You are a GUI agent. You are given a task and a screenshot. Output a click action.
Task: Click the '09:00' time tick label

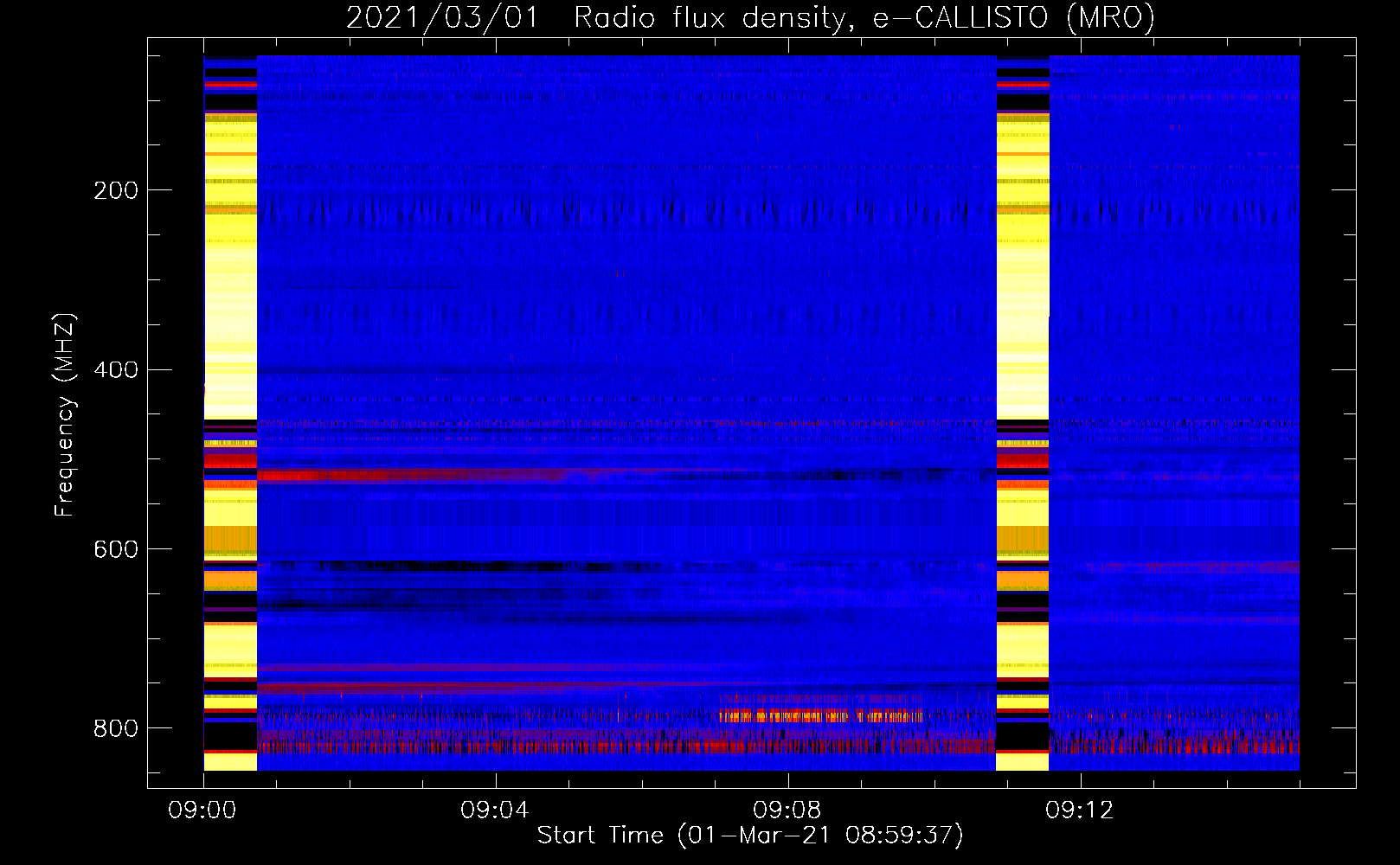(202, 811)
